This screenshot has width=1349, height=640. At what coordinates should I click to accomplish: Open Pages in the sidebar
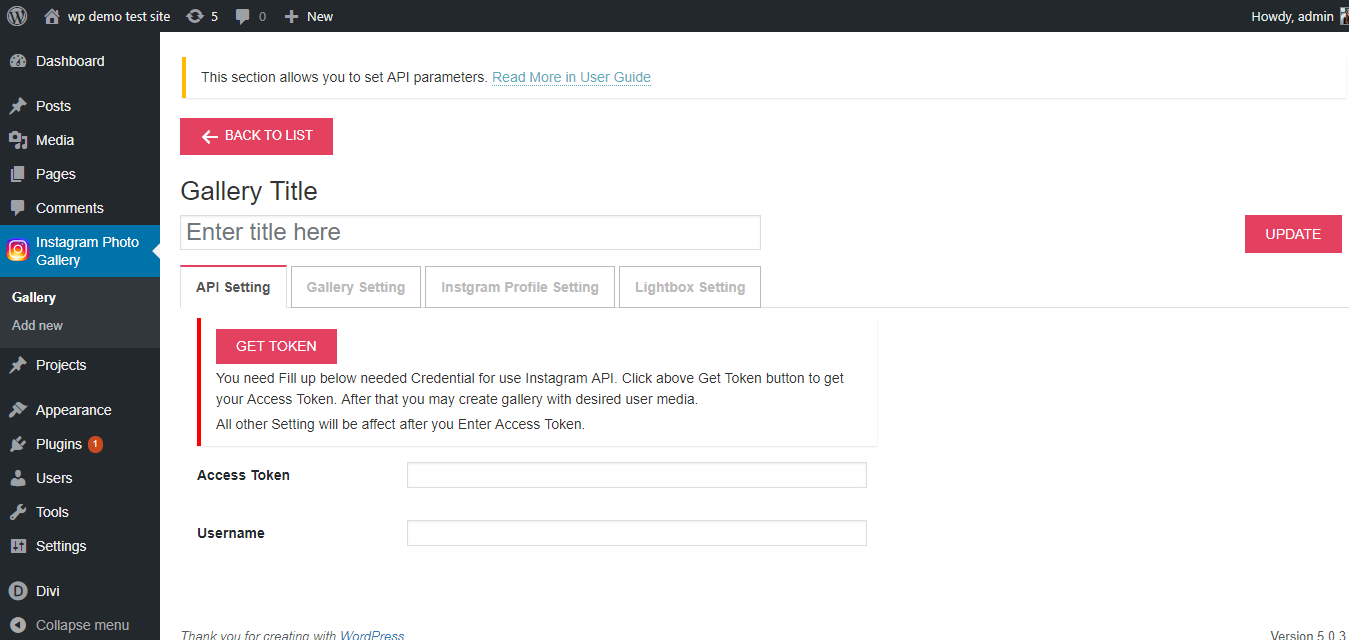(x=80, y=174)
